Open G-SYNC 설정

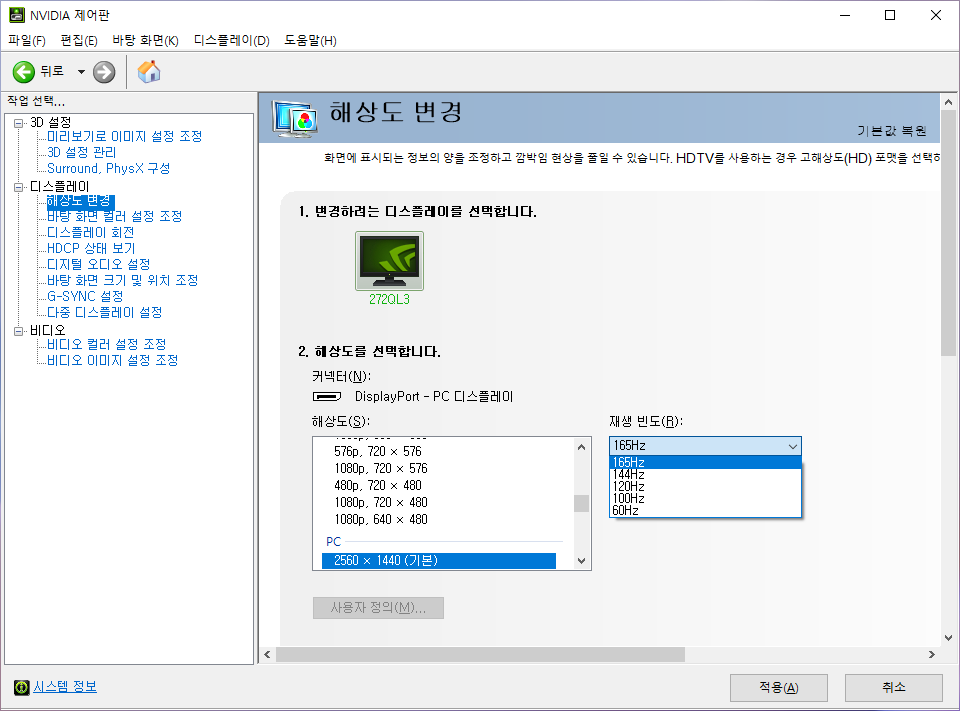85,296
